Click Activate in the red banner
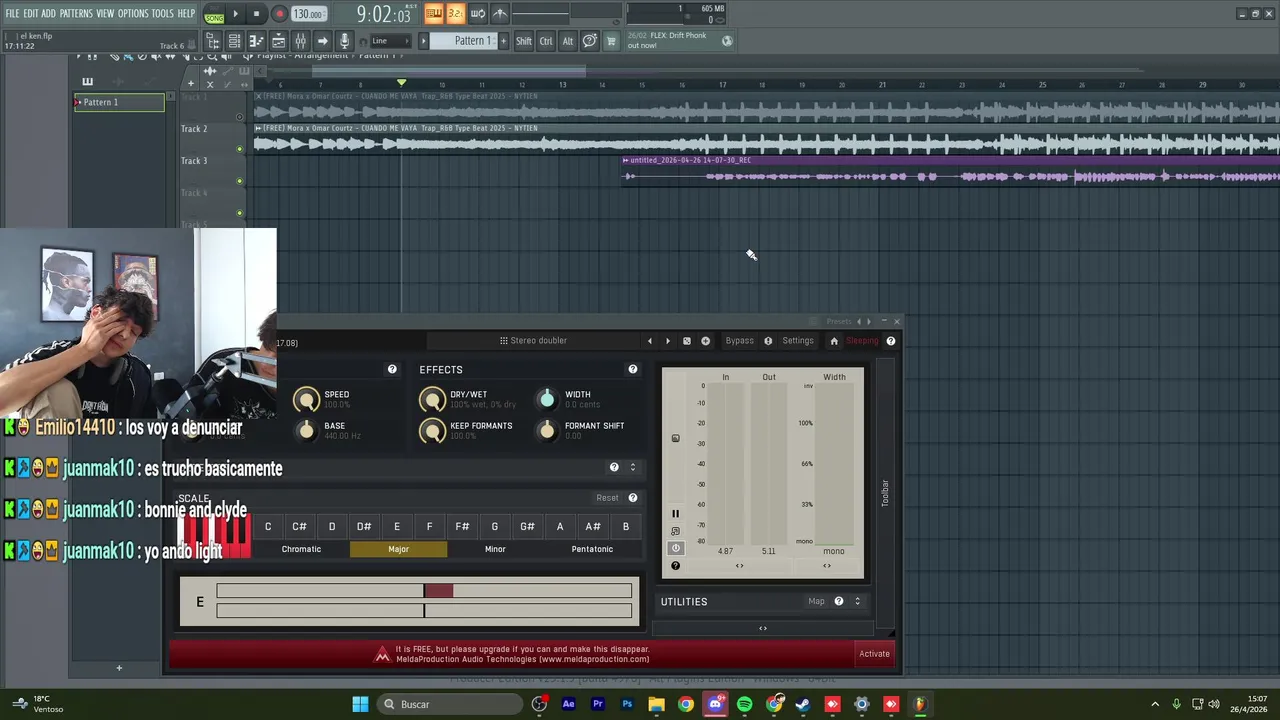This screenshot has width=1280, height=720. click(874, 654)
